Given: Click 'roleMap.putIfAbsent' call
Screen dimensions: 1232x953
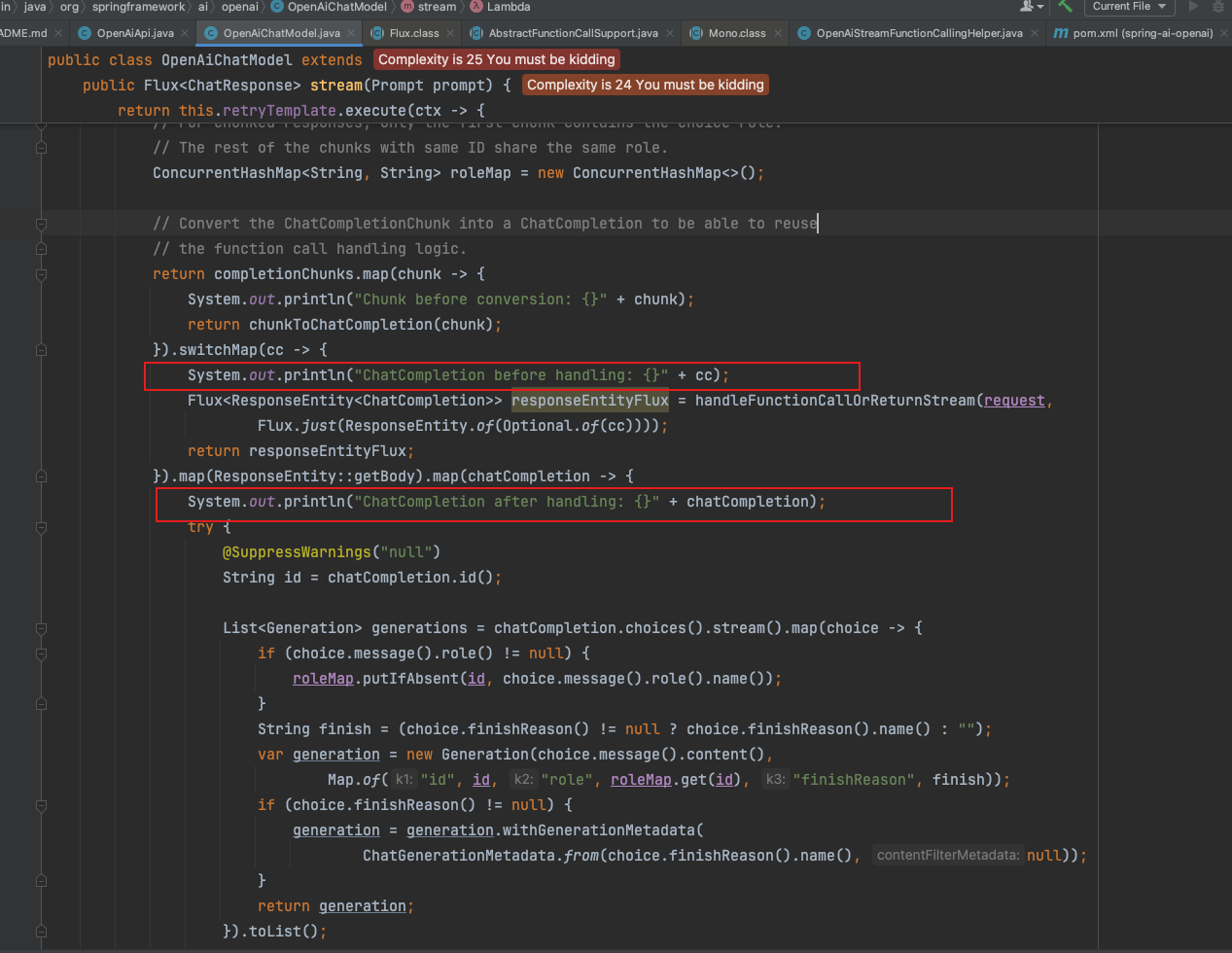Looking at the screenshot, I should [x=393, y=679].
